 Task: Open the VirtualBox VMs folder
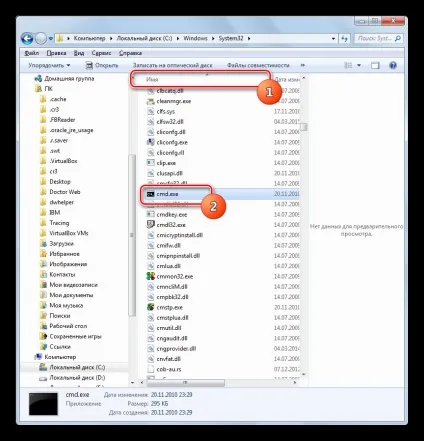(x=69, y=233)
